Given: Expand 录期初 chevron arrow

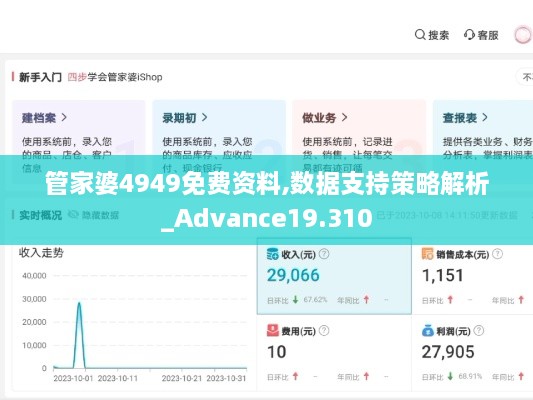Looking at the screenshot, I should pyautogui.click(x=205, y=118).
